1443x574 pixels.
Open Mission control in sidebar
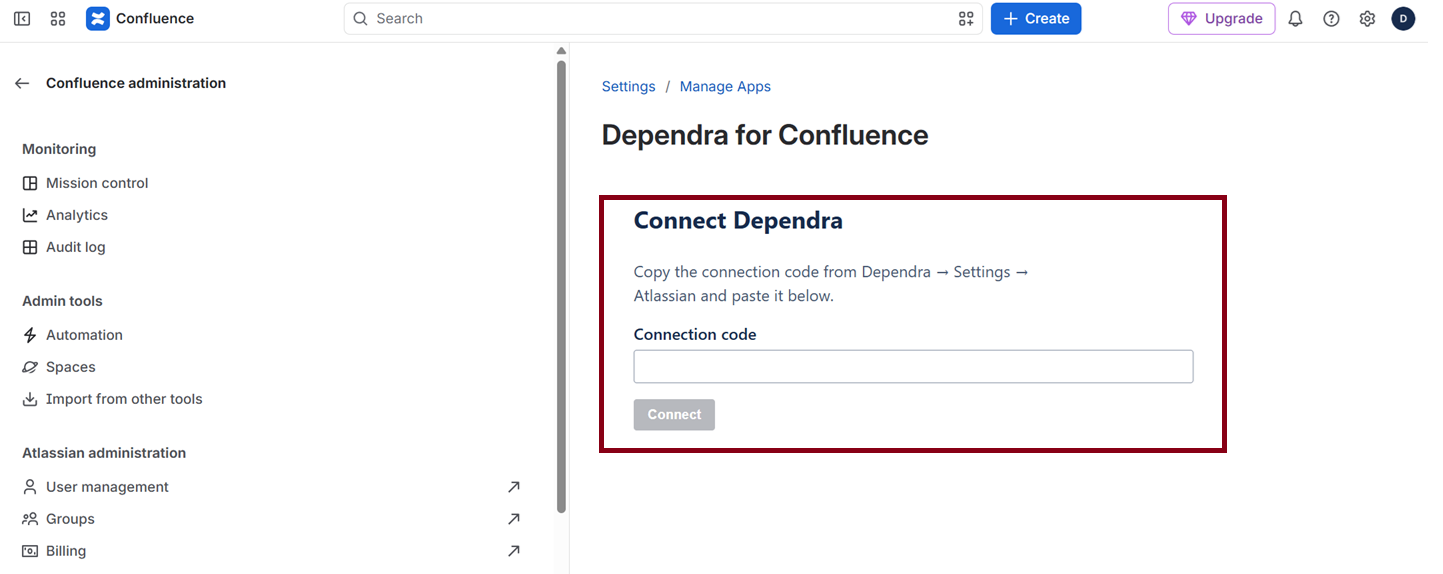pyautogui.click(x=97, y=183)
